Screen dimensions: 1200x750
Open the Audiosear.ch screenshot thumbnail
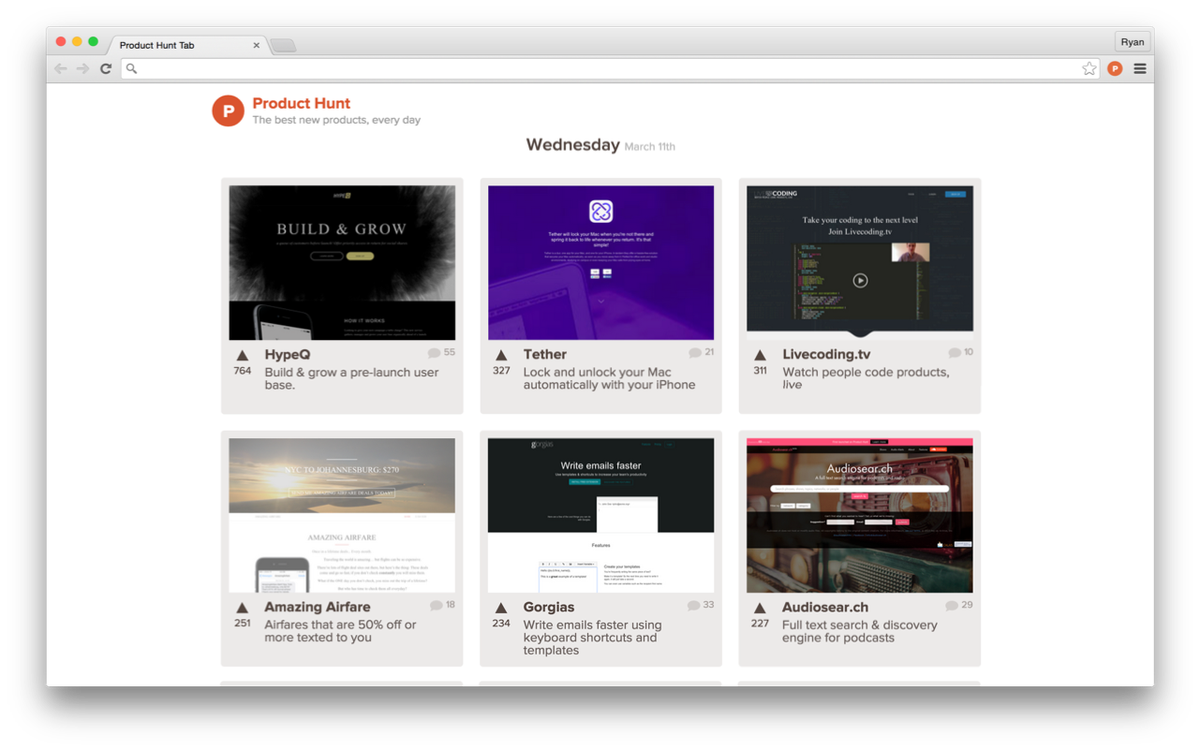[860, 515]
